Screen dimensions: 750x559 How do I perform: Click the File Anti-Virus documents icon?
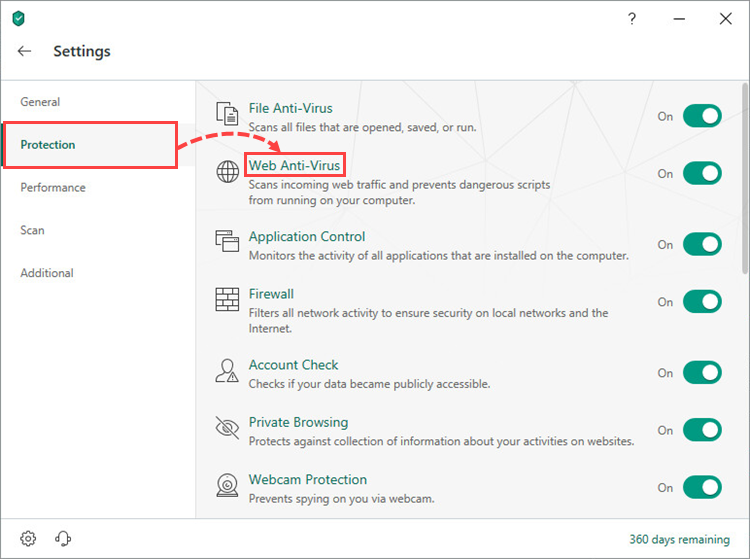tap(227, 113)
